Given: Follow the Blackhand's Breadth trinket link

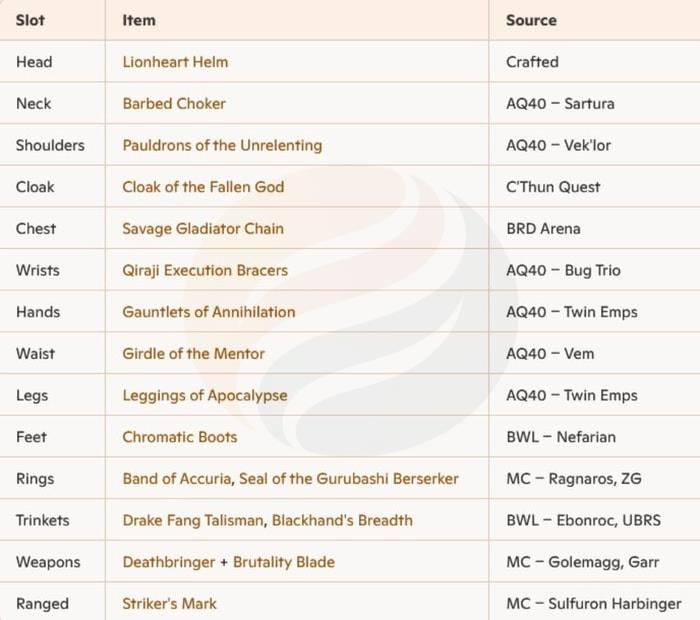Looking at the screenshot, I should click(x=340, y=520).
